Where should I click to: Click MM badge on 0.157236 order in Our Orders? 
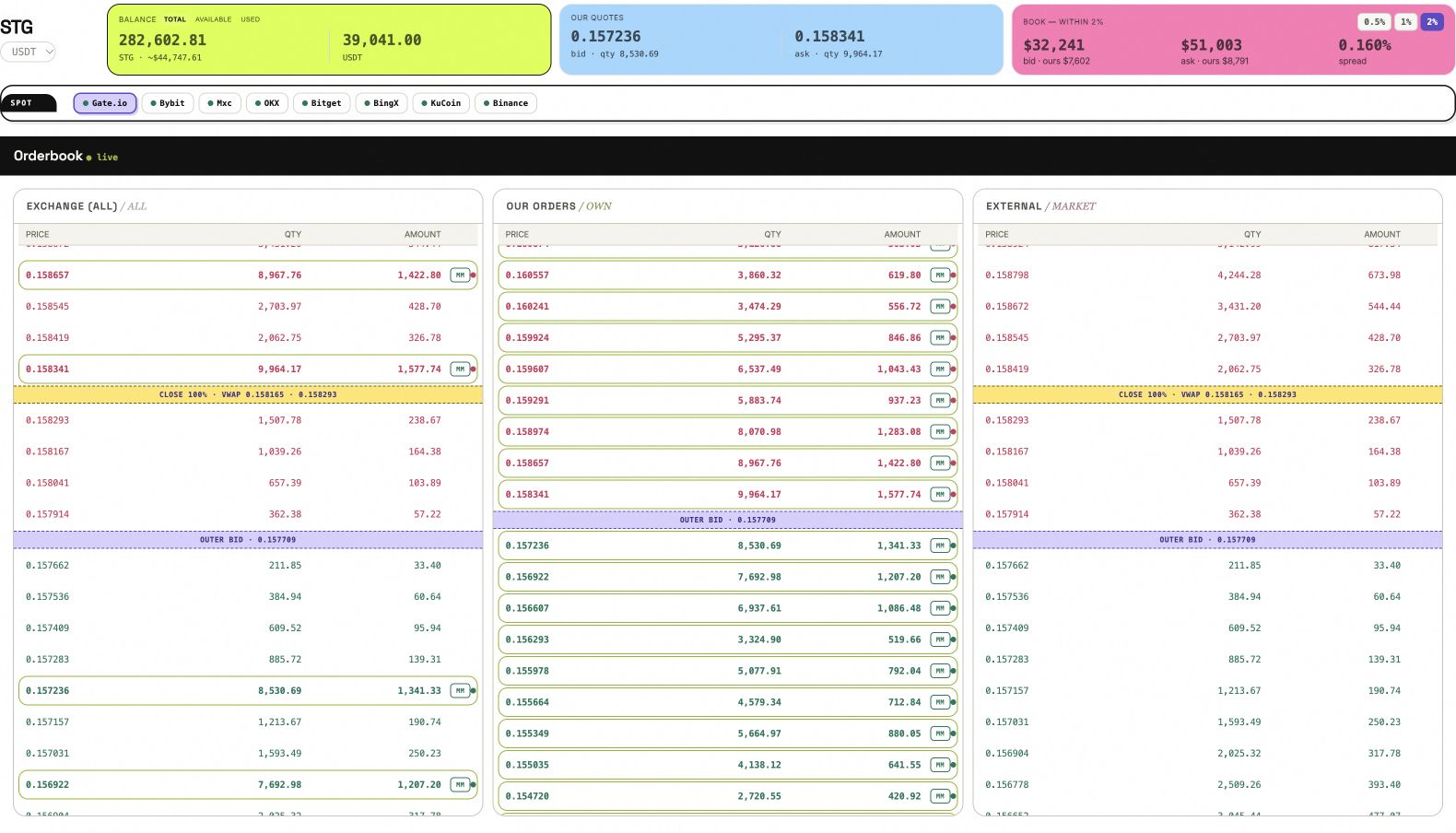point(940,546)
